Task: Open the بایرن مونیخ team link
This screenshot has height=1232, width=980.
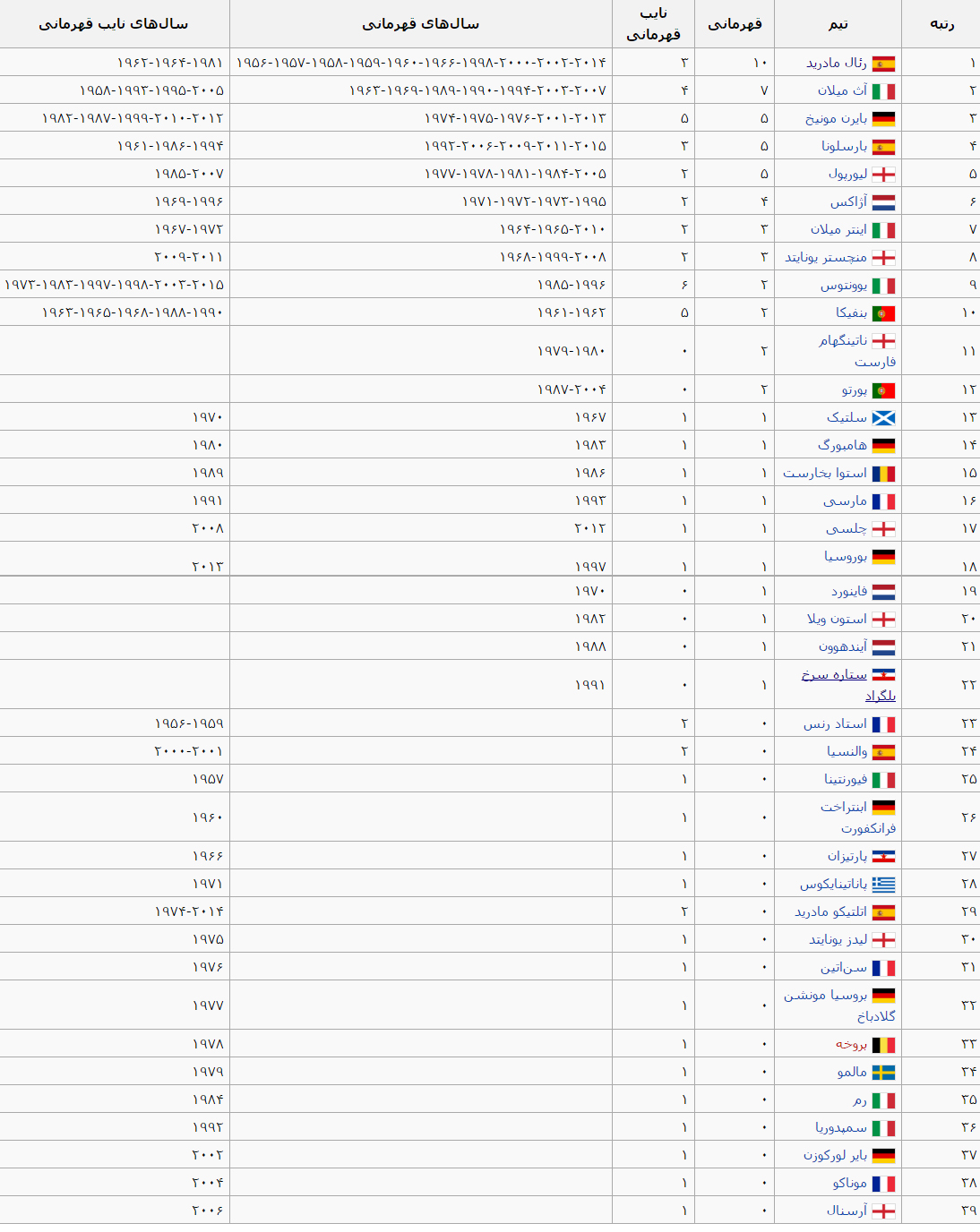Action: 837,118
